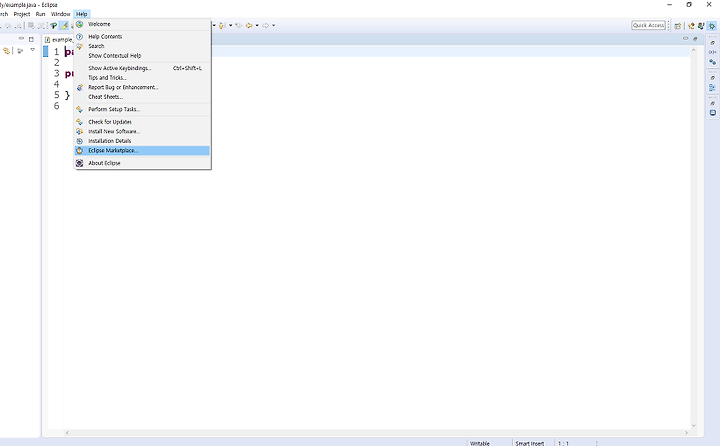Select the example.java editor tab

click(60, 40)
